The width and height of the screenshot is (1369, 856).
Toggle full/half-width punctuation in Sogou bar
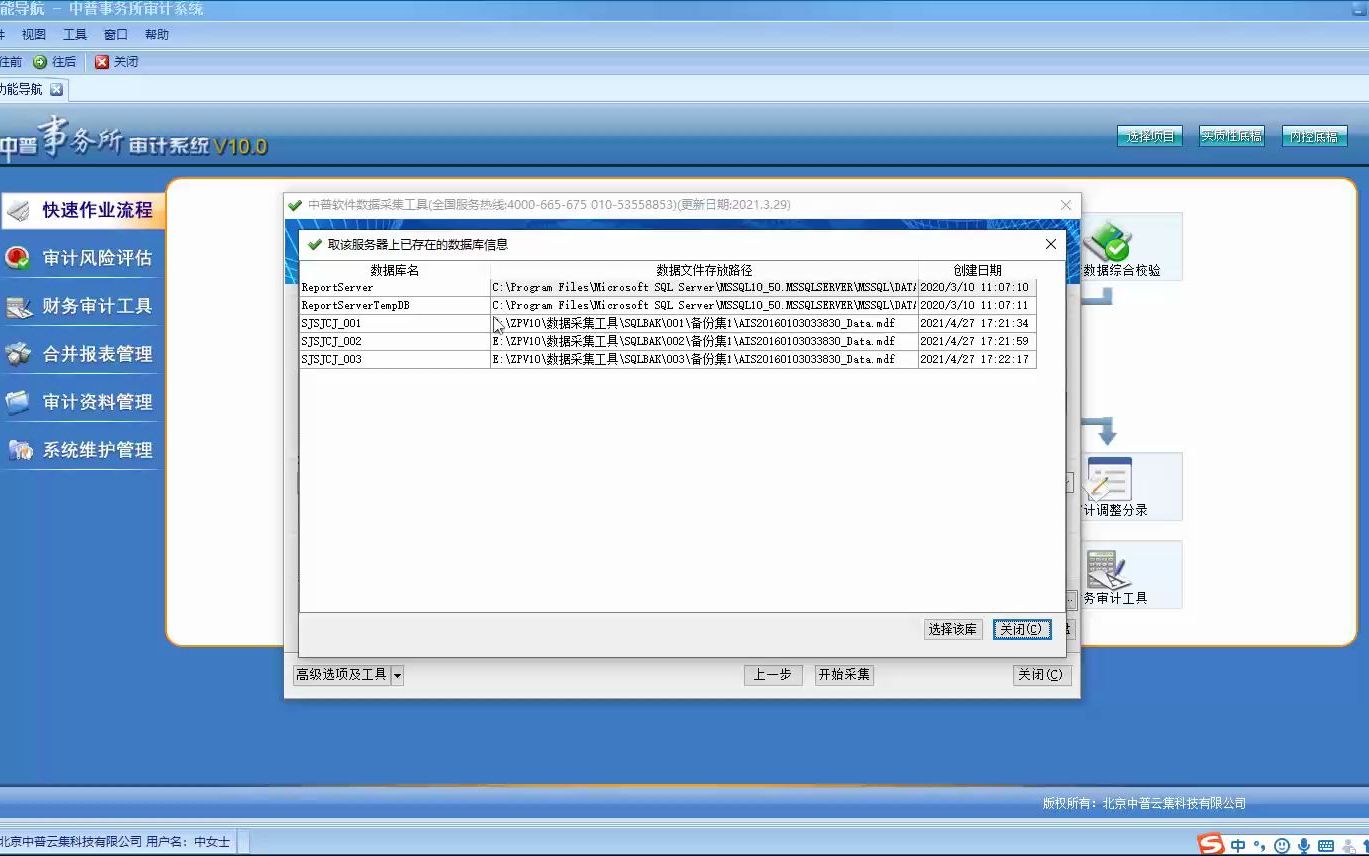(x=1259, y=843)
